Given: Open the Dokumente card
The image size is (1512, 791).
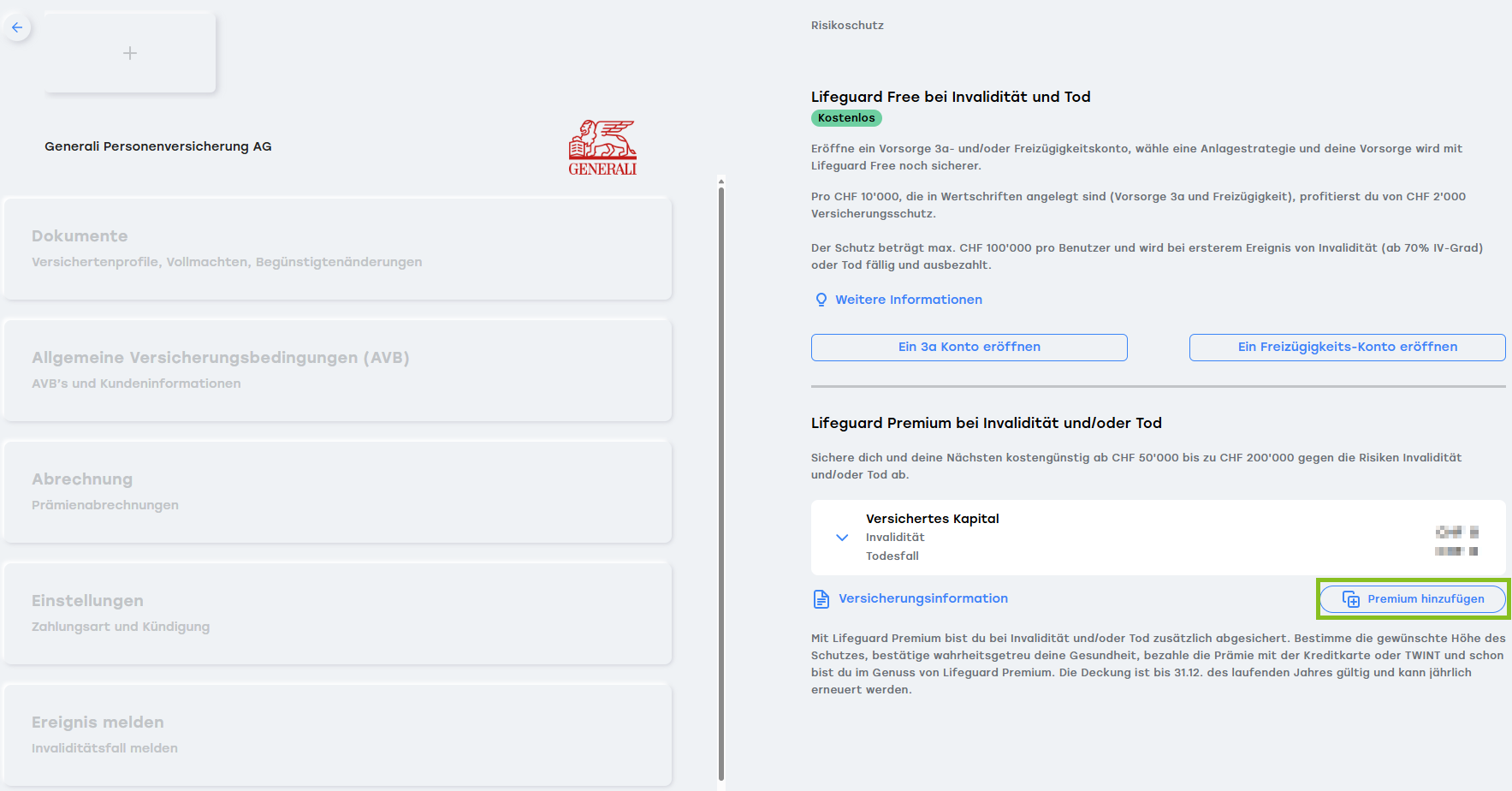Looking at the screenshot, I should (338, 248).
